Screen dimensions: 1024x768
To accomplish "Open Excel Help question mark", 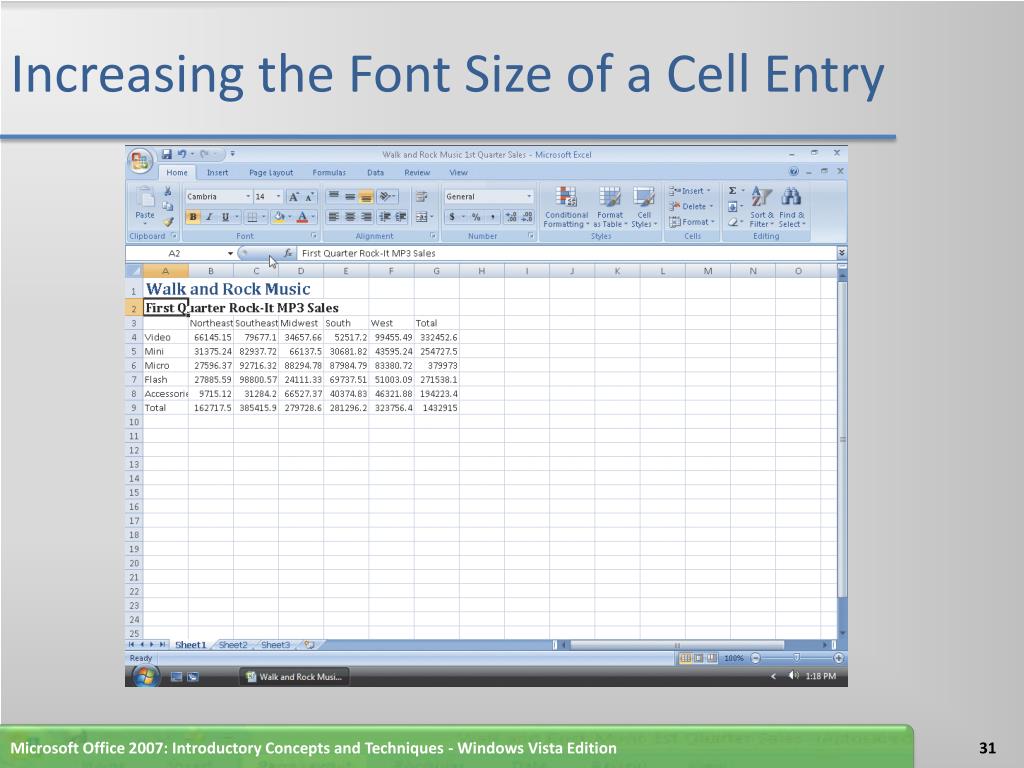I will [x=793, y=172].
